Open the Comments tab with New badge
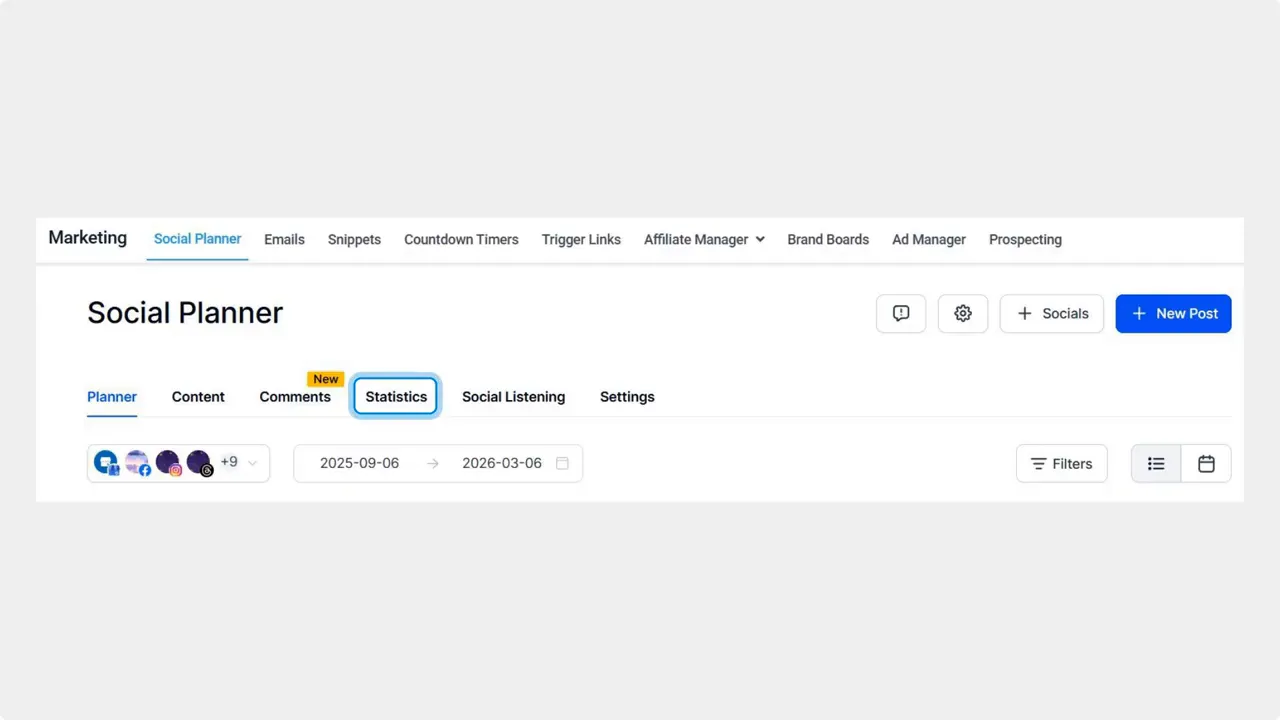 tap(295, 396)
